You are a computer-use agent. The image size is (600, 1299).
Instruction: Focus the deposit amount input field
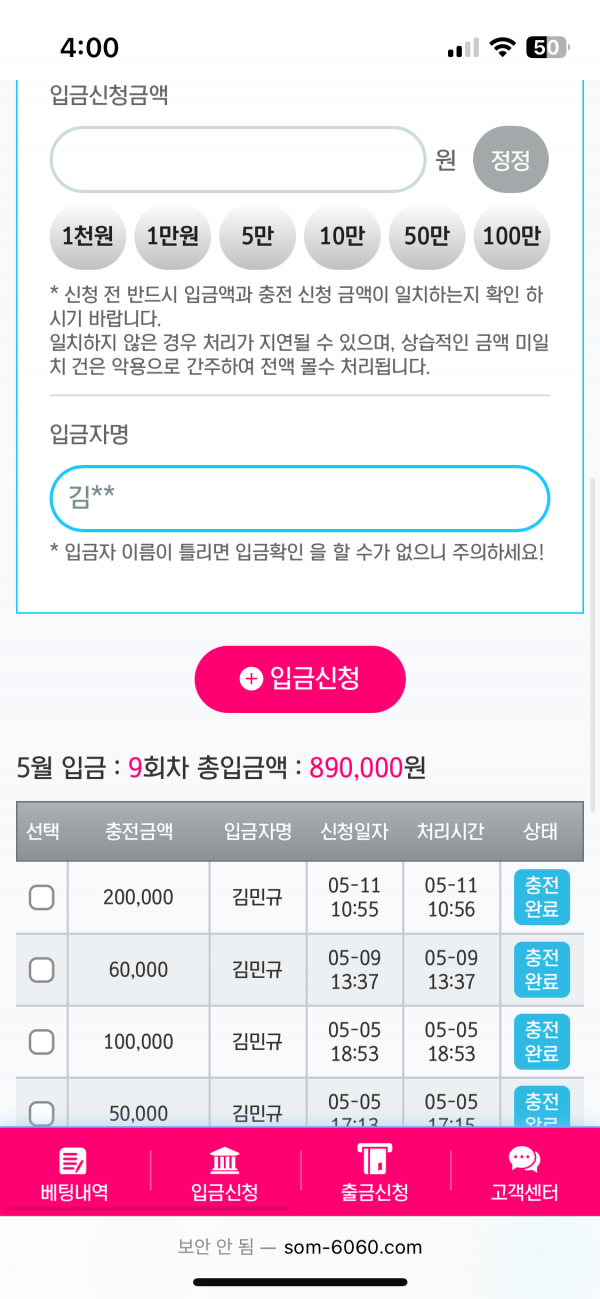point(238,160)
